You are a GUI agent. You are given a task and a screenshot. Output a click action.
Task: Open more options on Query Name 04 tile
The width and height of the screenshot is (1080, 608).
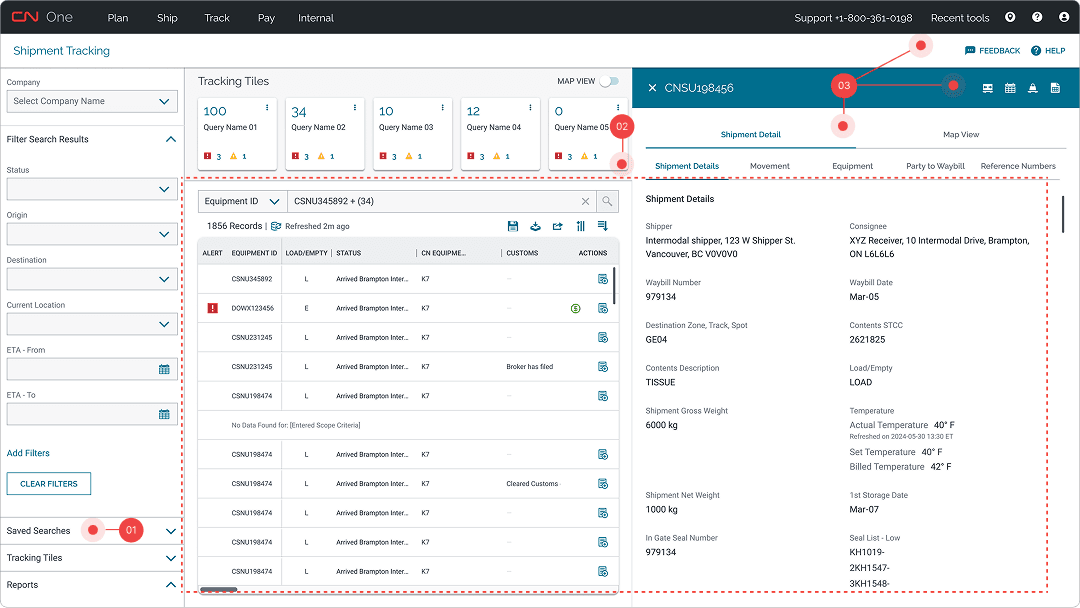click(x=530, y=107)
